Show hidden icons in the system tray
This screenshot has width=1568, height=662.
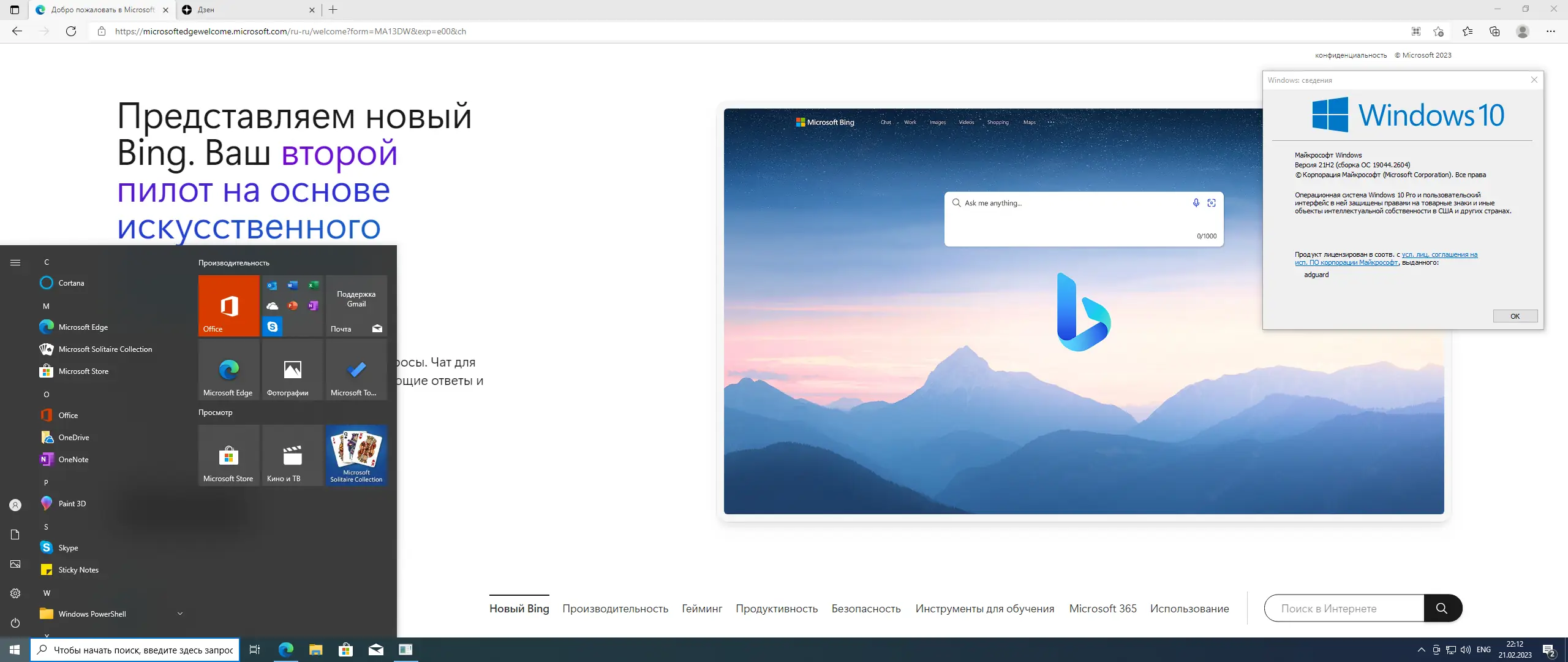pos(1422,650)
